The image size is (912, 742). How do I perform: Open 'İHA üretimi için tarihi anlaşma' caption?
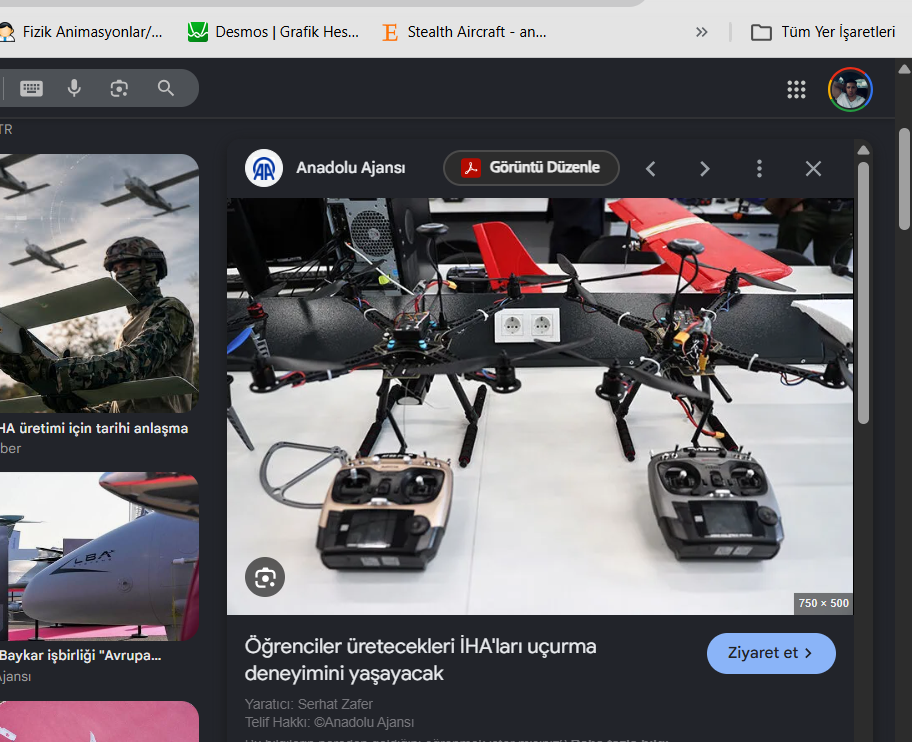point(94,429)
